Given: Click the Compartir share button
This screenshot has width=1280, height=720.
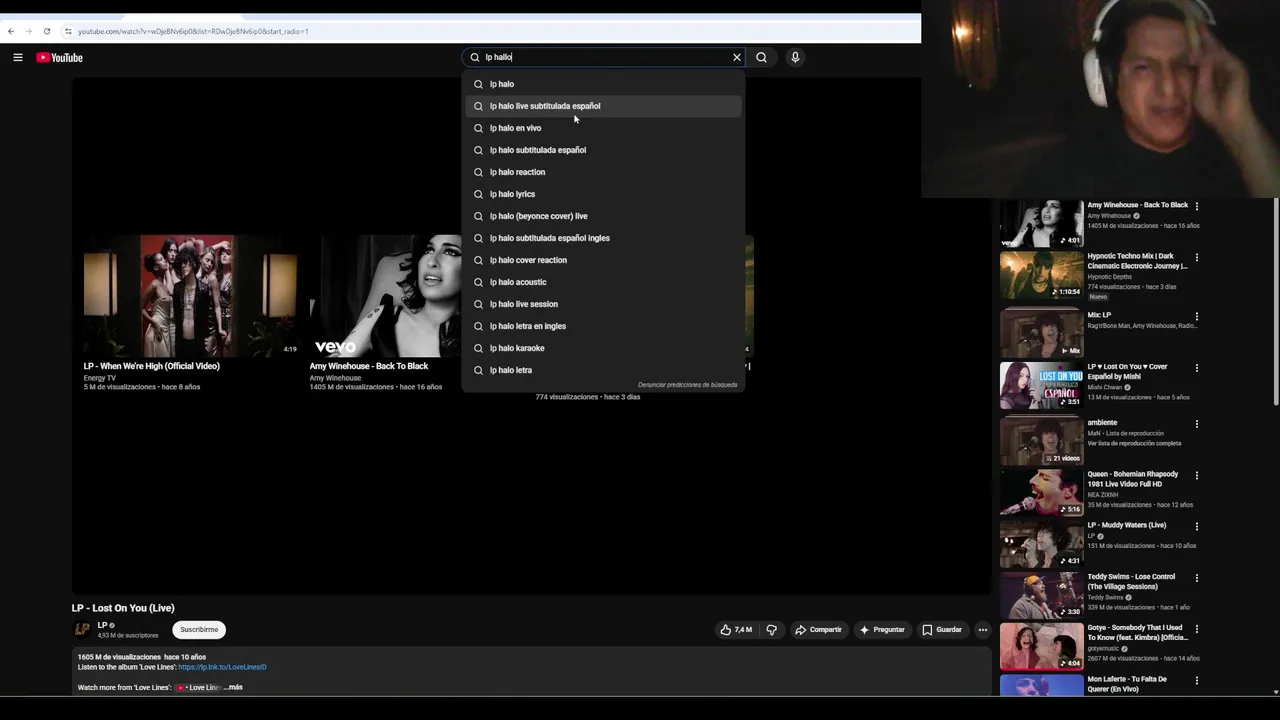Looking at the screenshot, I should click(x=818, y=630).
